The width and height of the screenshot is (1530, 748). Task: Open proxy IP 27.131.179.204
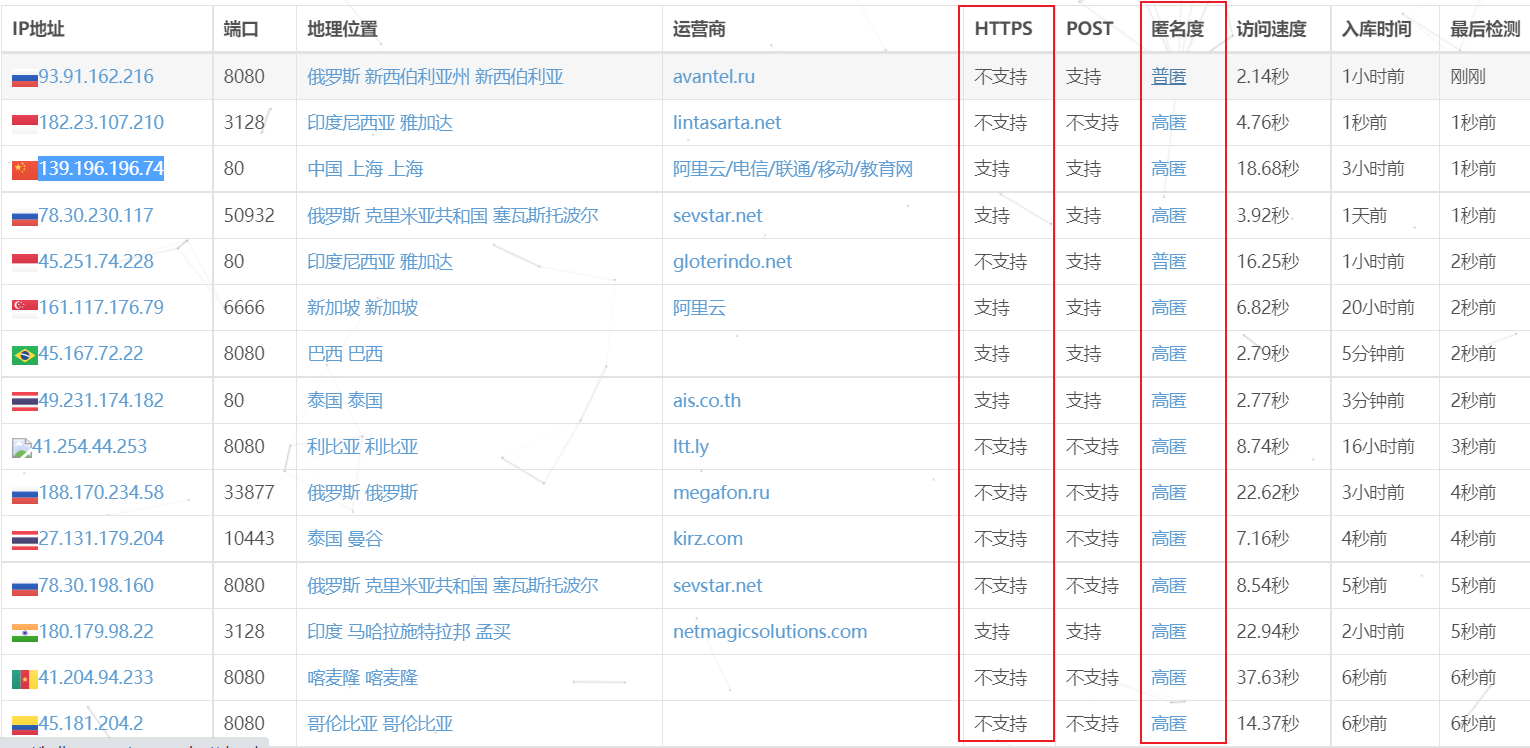coord(101,538)
